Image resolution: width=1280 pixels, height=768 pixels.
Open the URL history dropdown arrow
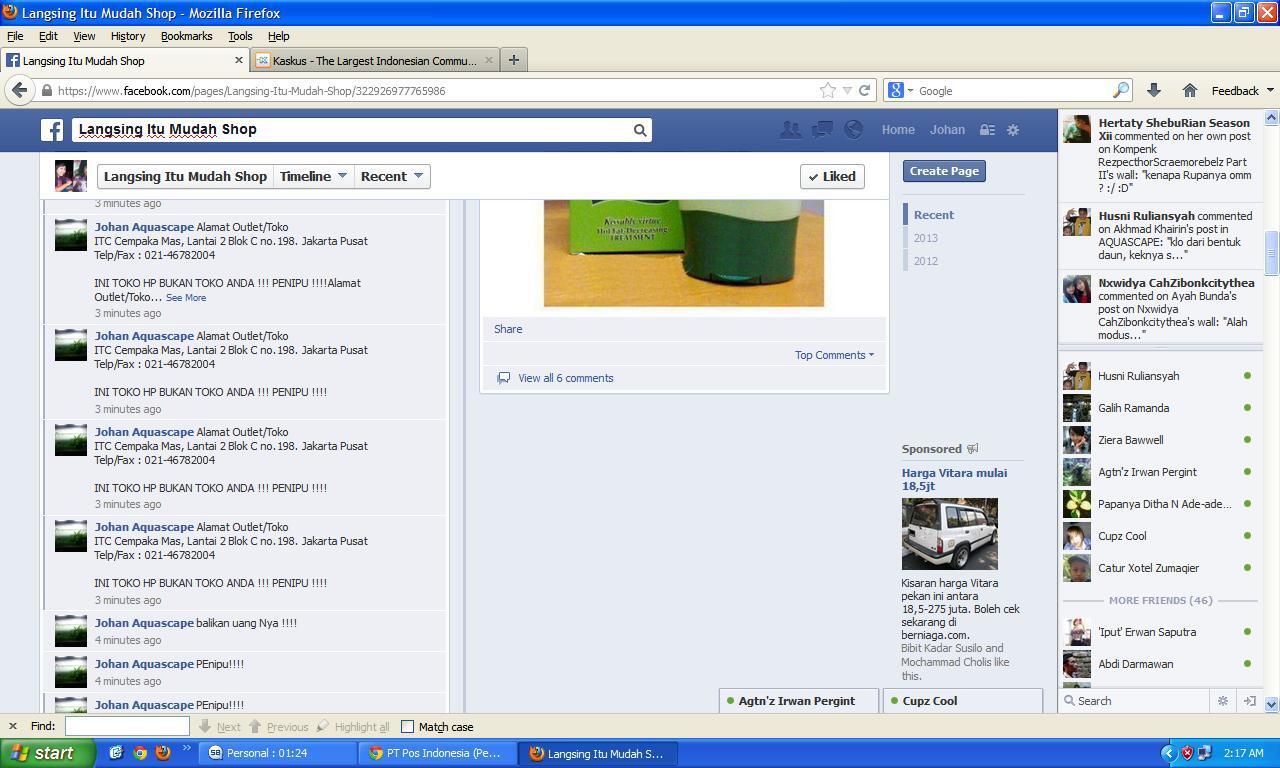tap(847, 90)
